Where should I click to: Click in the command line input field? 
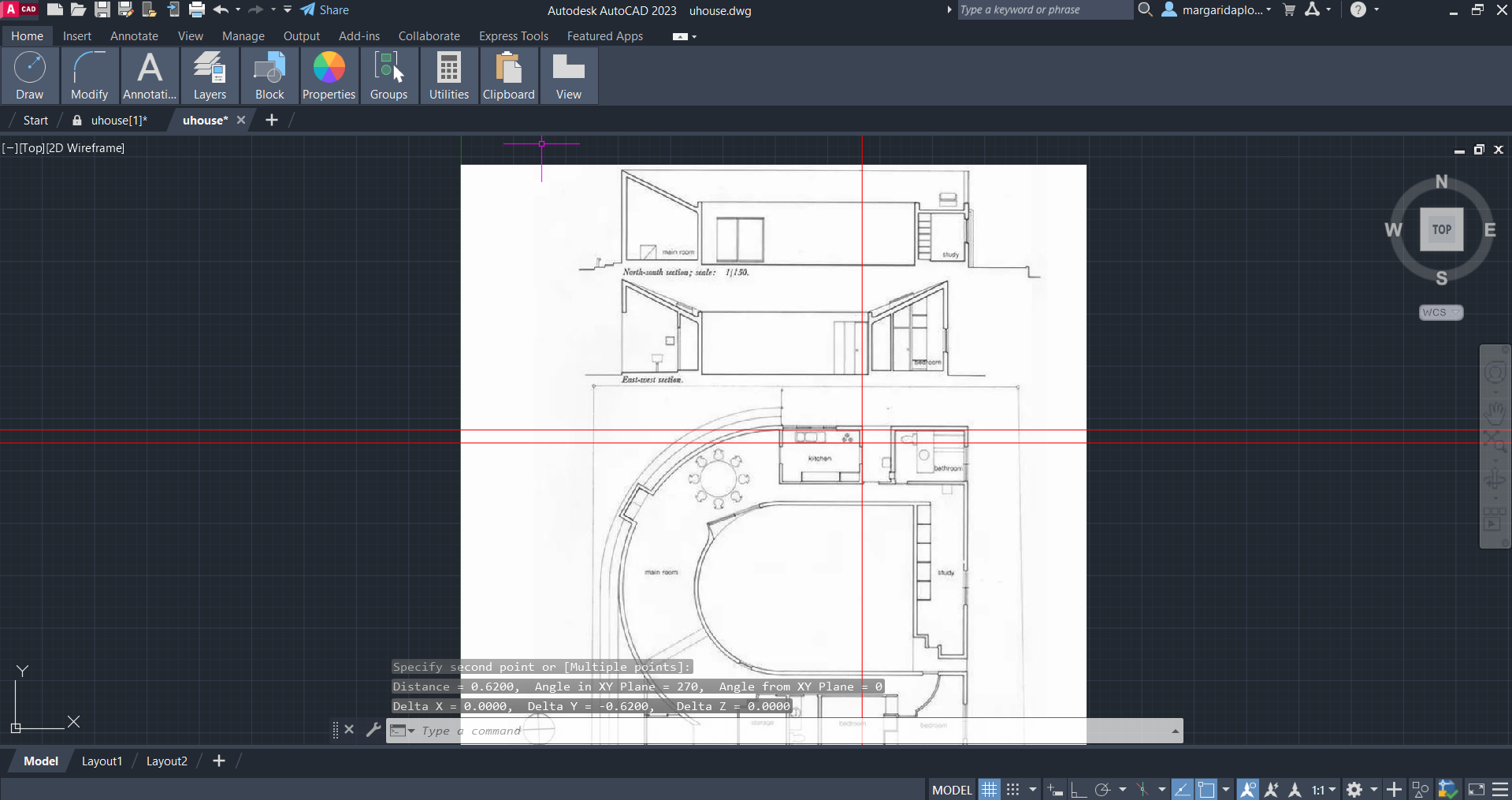pyautogui.click(x=788, y=731)
